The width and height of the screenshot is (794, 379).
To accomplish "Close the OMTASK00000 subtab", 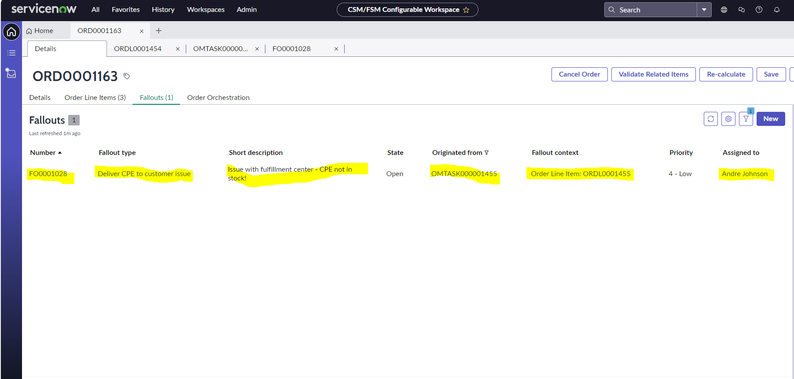I will [257, 49].
